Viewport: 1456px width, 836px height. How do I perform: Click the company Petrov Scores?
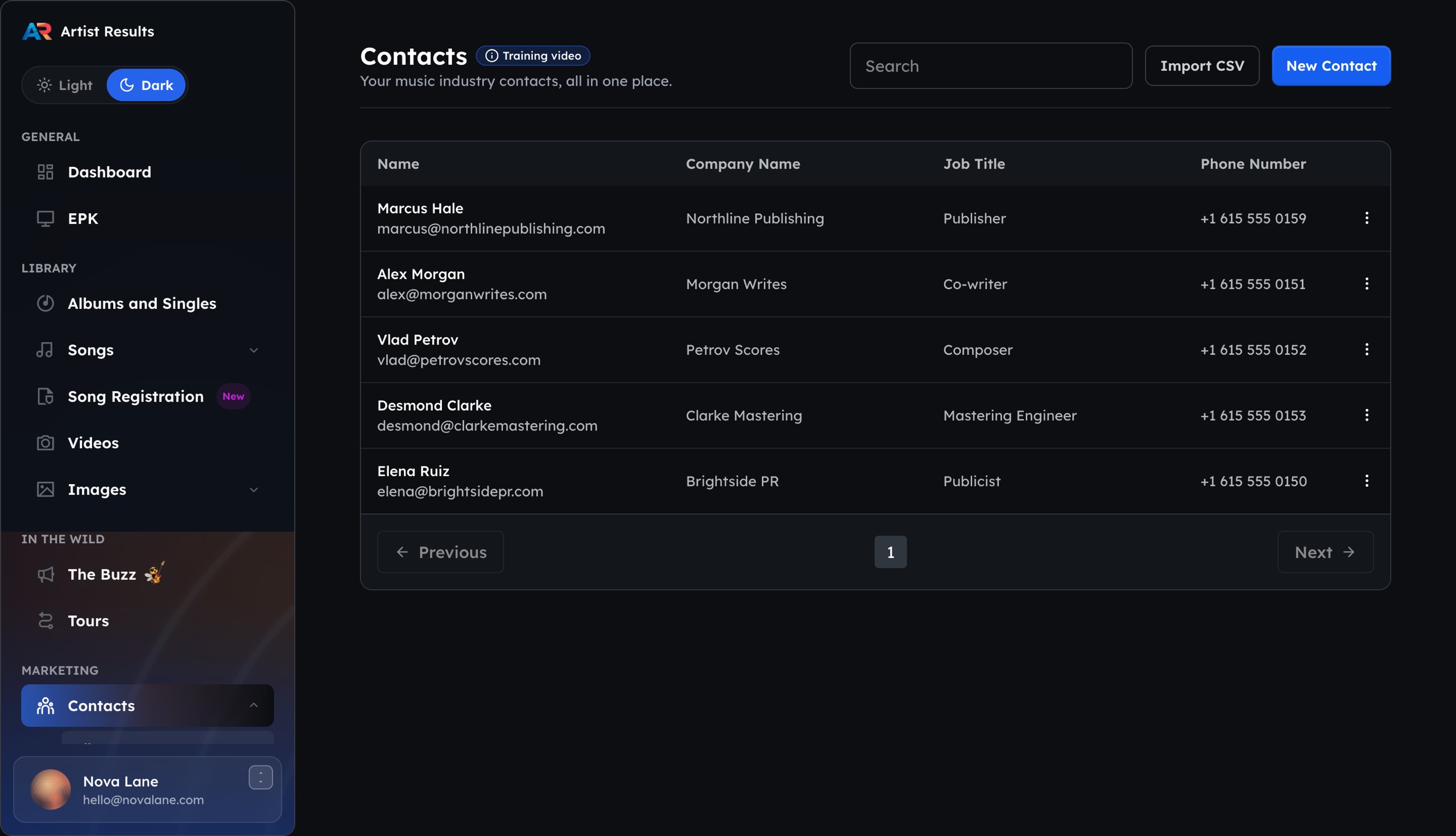(733, 350)
